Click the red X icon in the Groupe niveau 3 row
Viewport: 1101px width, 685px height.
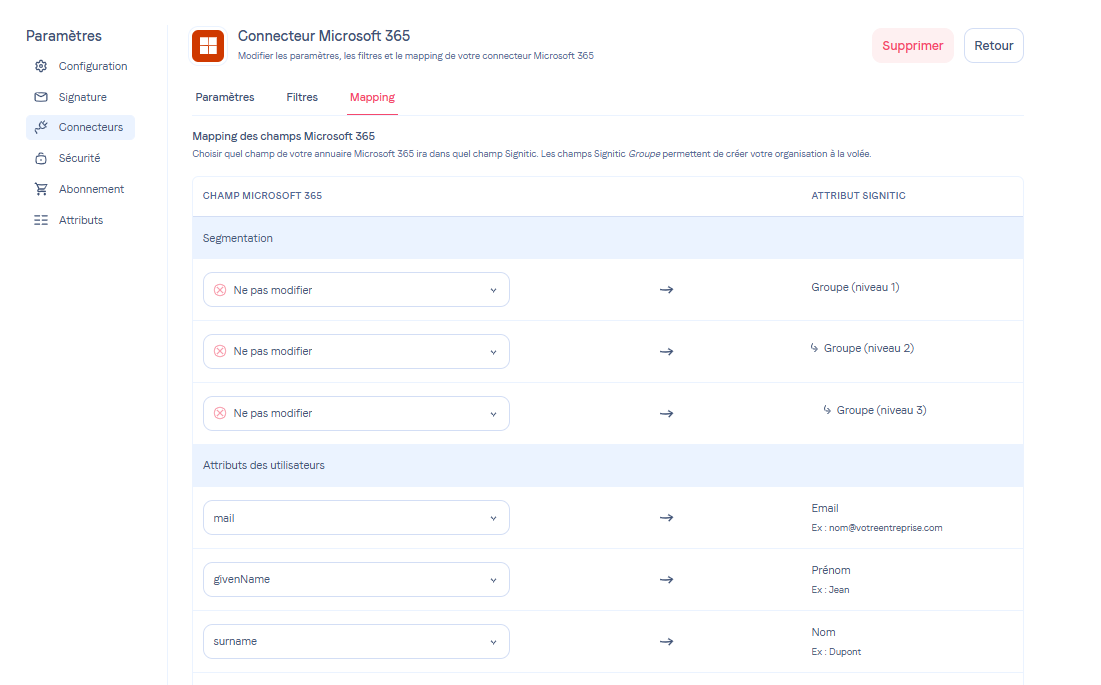tap(220, 413)
